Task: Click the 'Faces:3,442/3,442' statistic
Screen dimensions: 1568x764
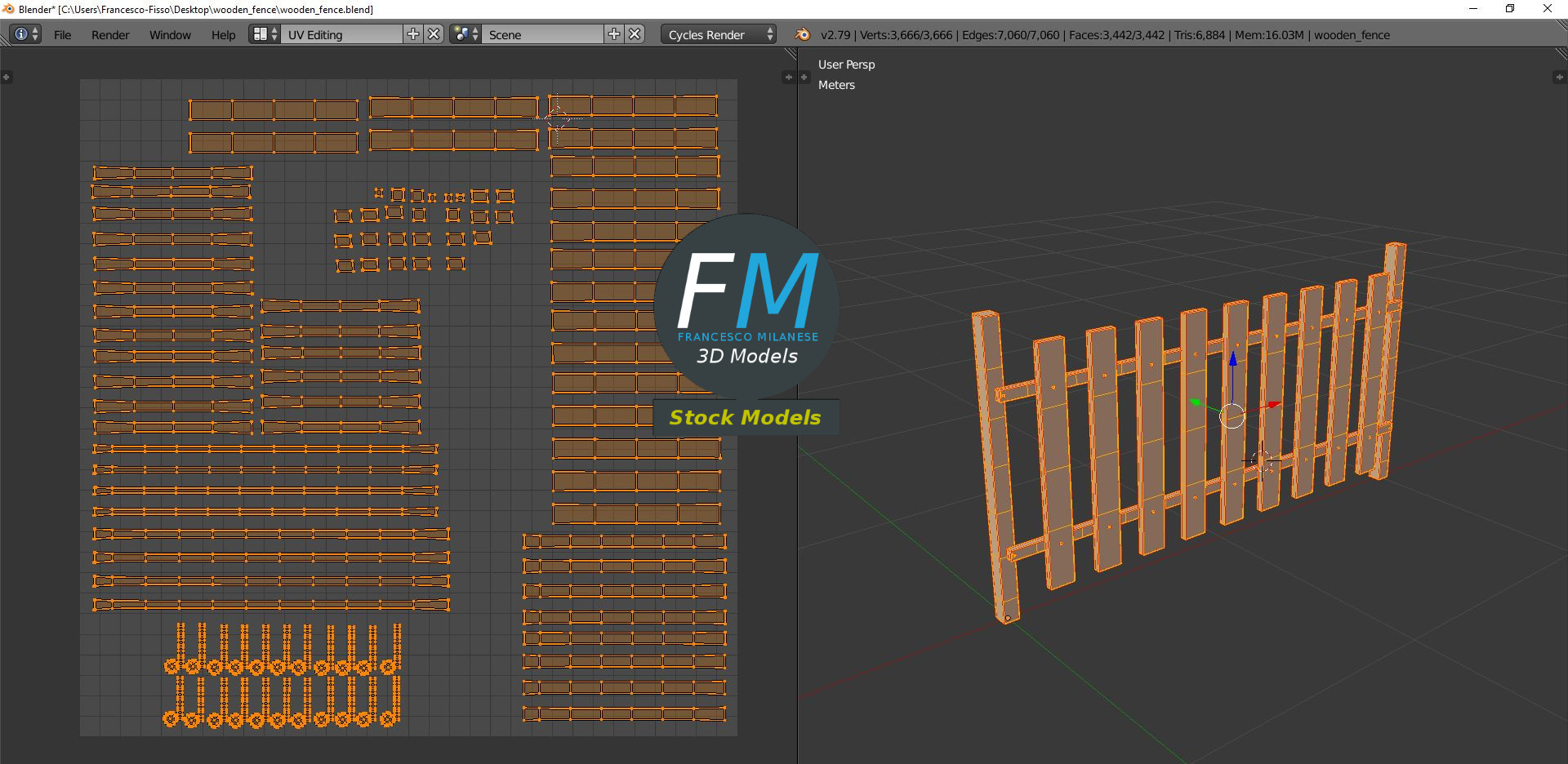Action: tap(1116, 35)
